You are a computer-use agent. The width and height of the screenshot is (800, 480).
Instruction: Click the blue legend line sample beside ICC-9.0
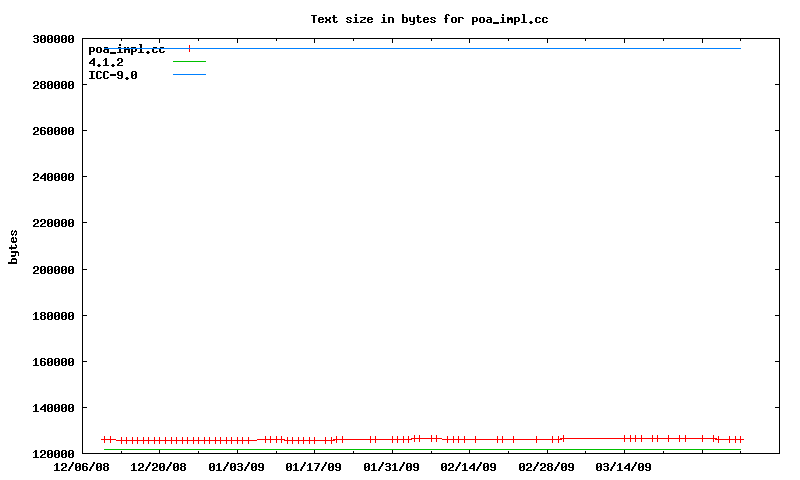(189, 75)
